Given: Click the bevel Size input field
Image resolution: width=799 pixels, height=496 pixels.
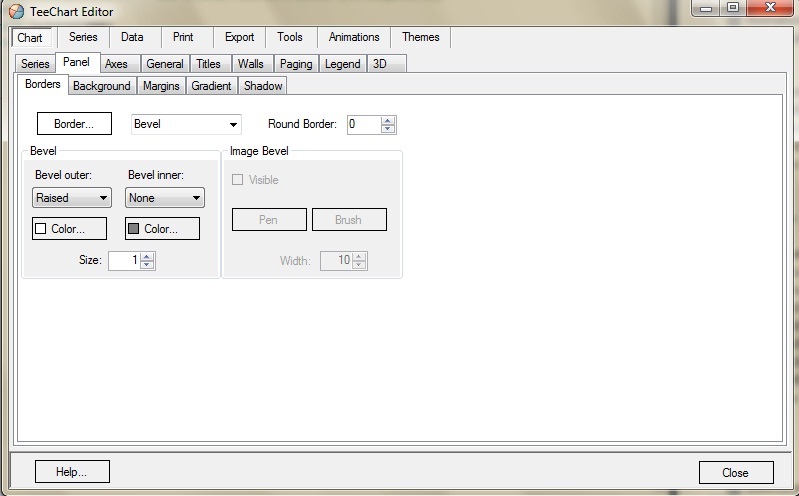Looking at the screenshot, I should [124, 260].
